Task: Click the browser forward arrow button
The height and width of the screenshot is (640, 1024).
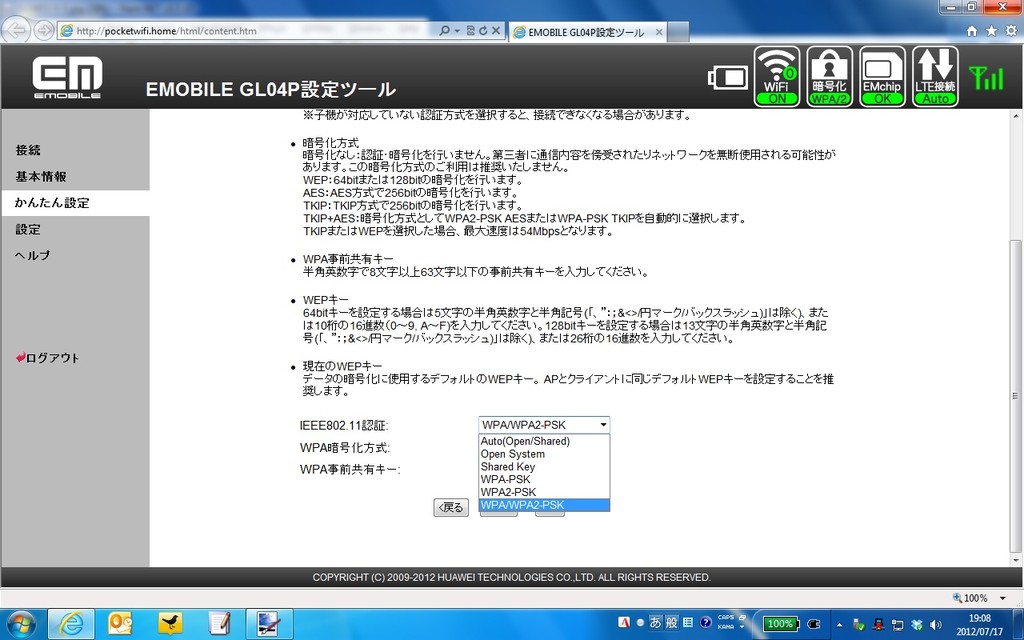Action: (44, 30)
